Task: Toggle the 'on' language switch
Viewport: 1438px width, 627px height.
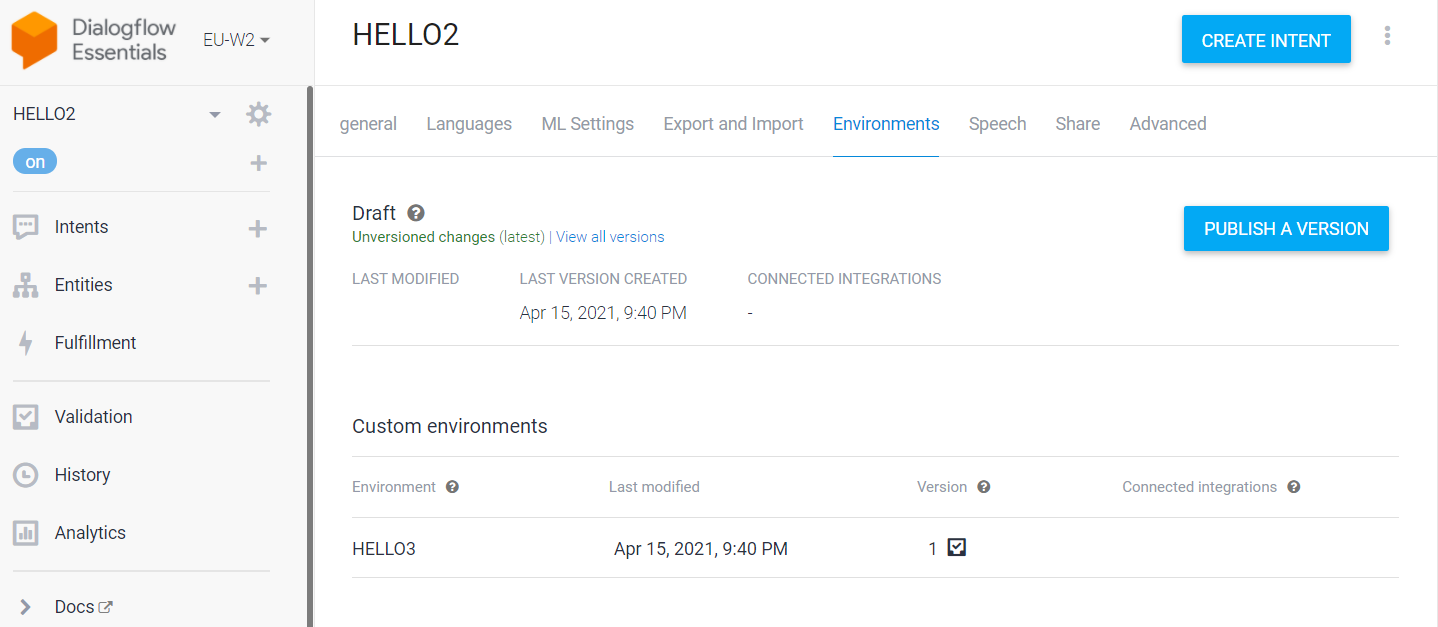Action: (x=35, y=162)
